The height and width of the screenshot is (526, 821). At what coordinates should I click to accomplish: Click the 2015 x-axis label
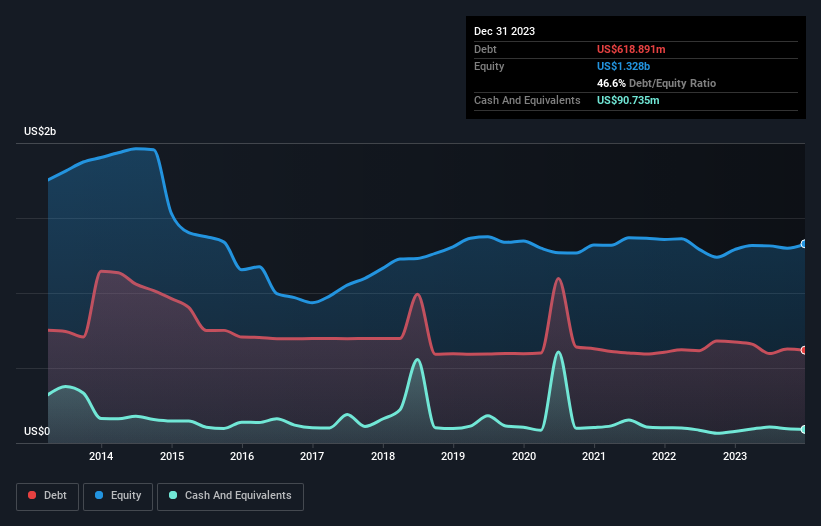pyautogui.click(x=172, y=456)
